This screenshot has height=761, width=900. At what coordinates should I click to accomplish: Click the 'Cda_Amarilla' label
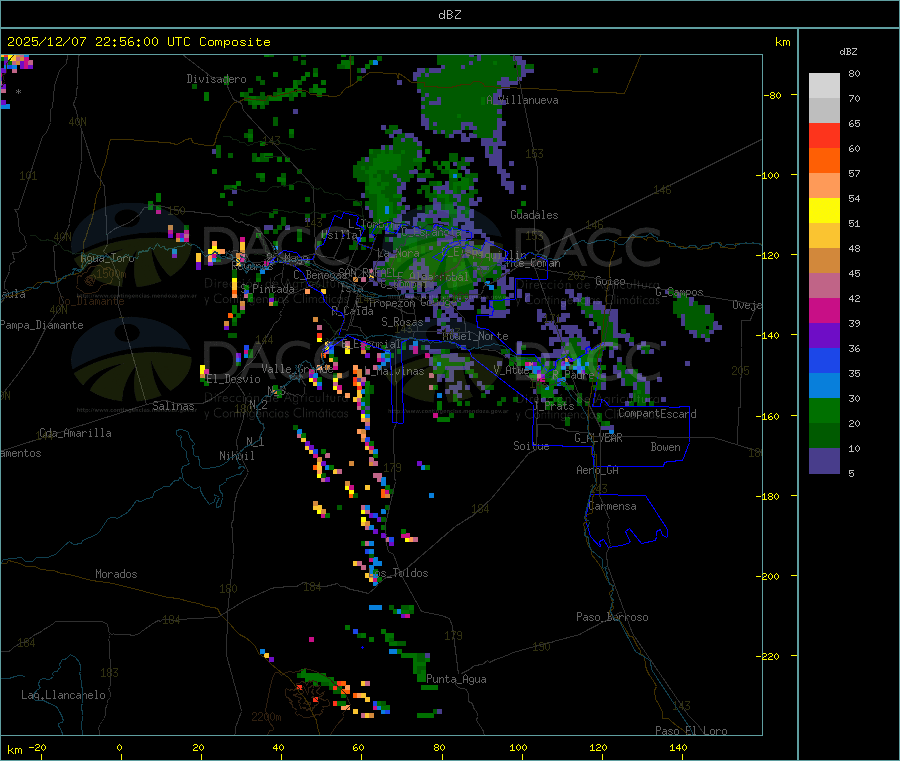75,433
